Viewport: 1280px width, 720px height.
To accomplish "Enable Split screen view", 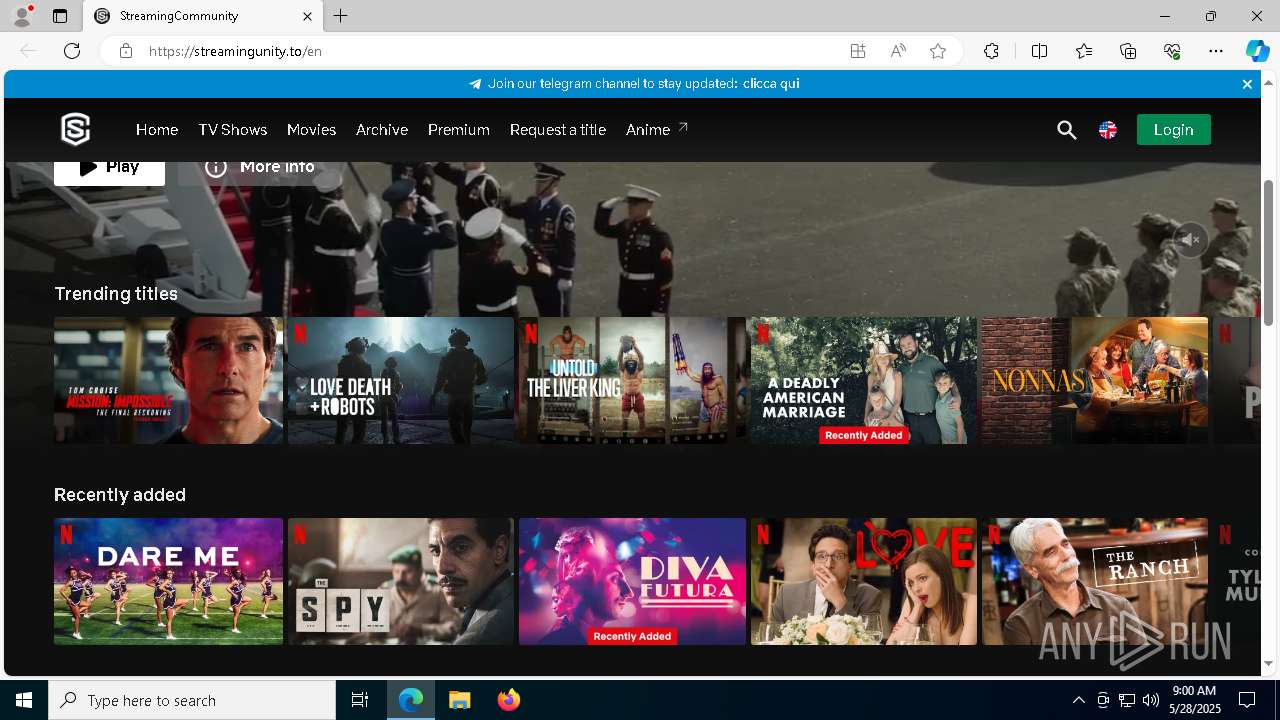I will [1039, 51].
